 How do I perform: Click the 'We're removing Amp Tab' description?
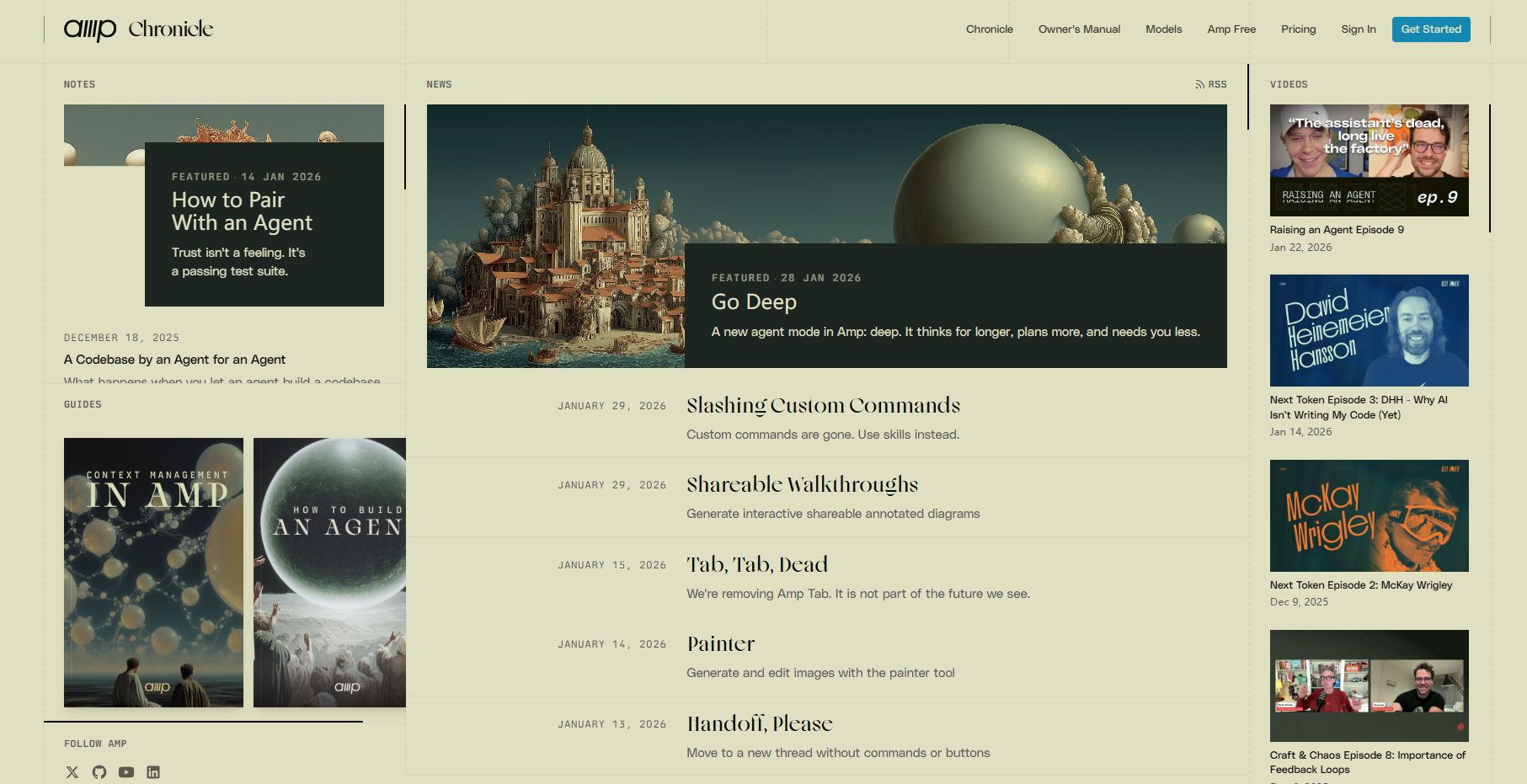coord(858,594)
